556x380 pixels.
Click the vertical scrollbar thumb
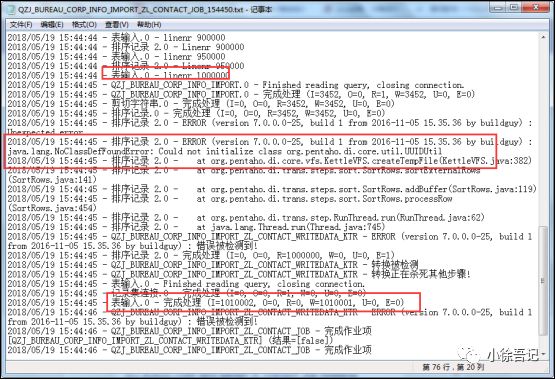[x=543, y=281]
